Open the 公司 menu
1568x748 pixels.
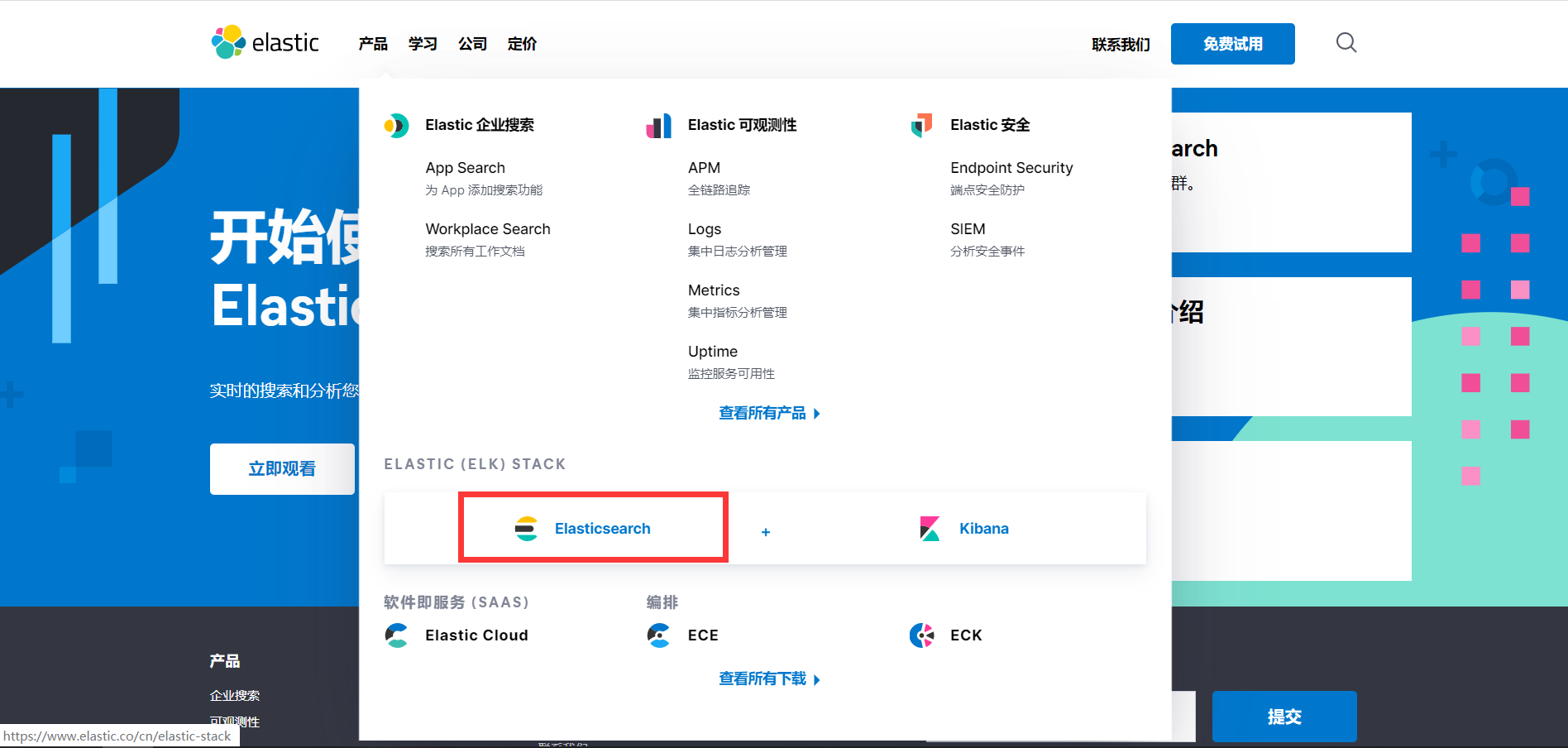pyautogui.click(x=472, y=44)
